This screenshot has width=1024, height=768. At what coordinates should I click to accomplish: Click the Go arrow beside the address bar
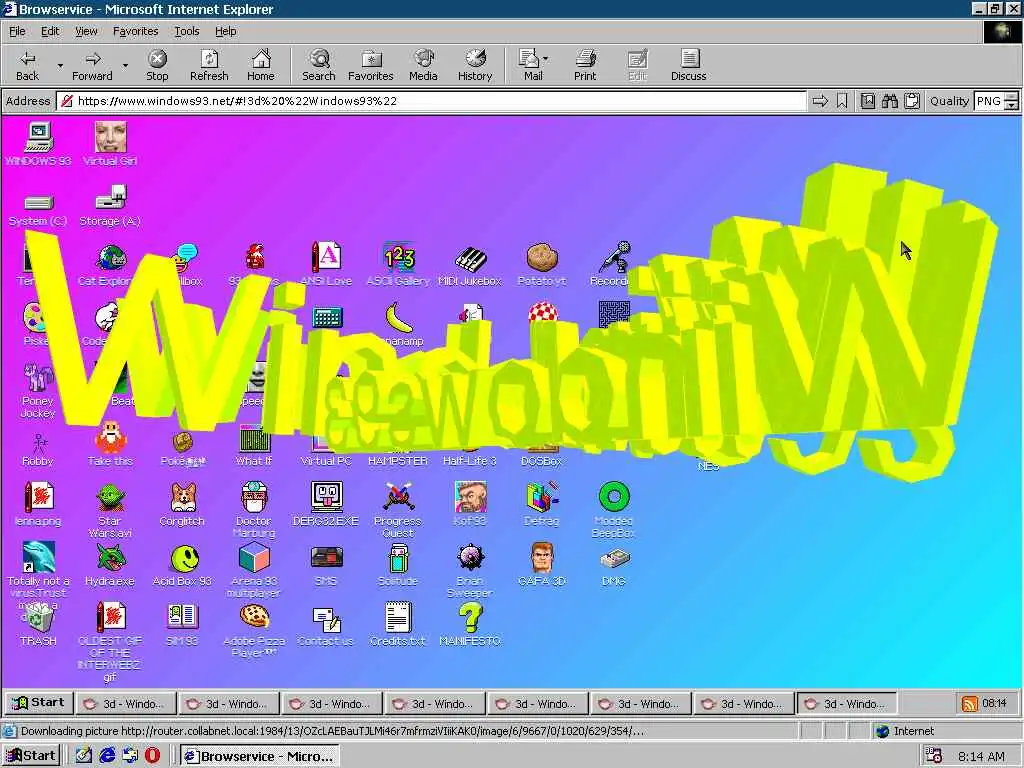coord(820,101)
